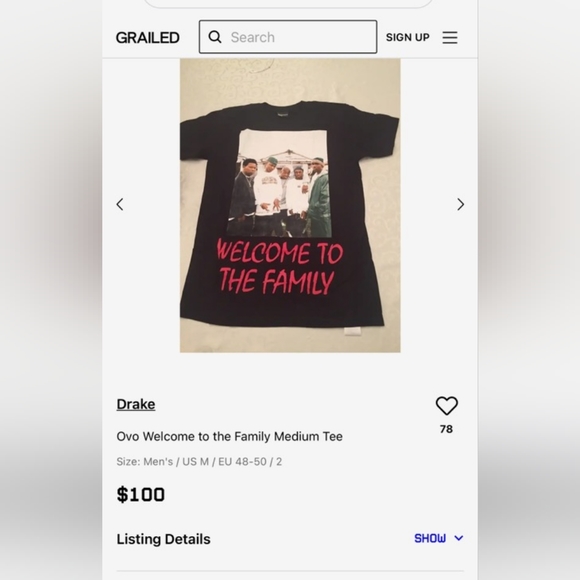
Task: Tap the black tee product photo
Action: tap(290, 205)
